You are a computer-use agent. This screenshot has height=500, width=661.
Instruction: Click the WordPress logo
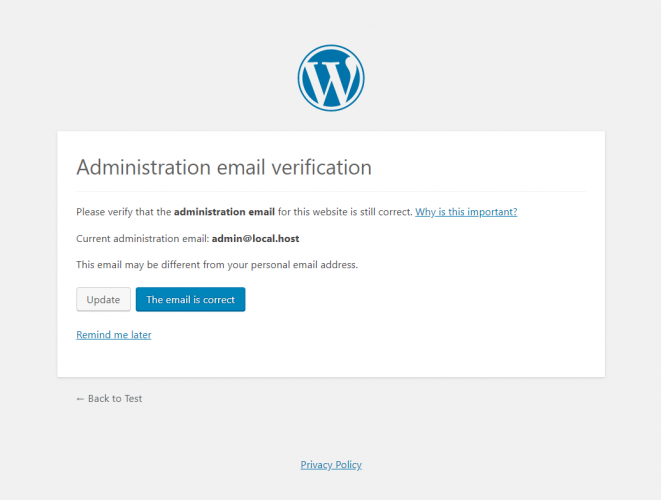(x=331, y=78)
